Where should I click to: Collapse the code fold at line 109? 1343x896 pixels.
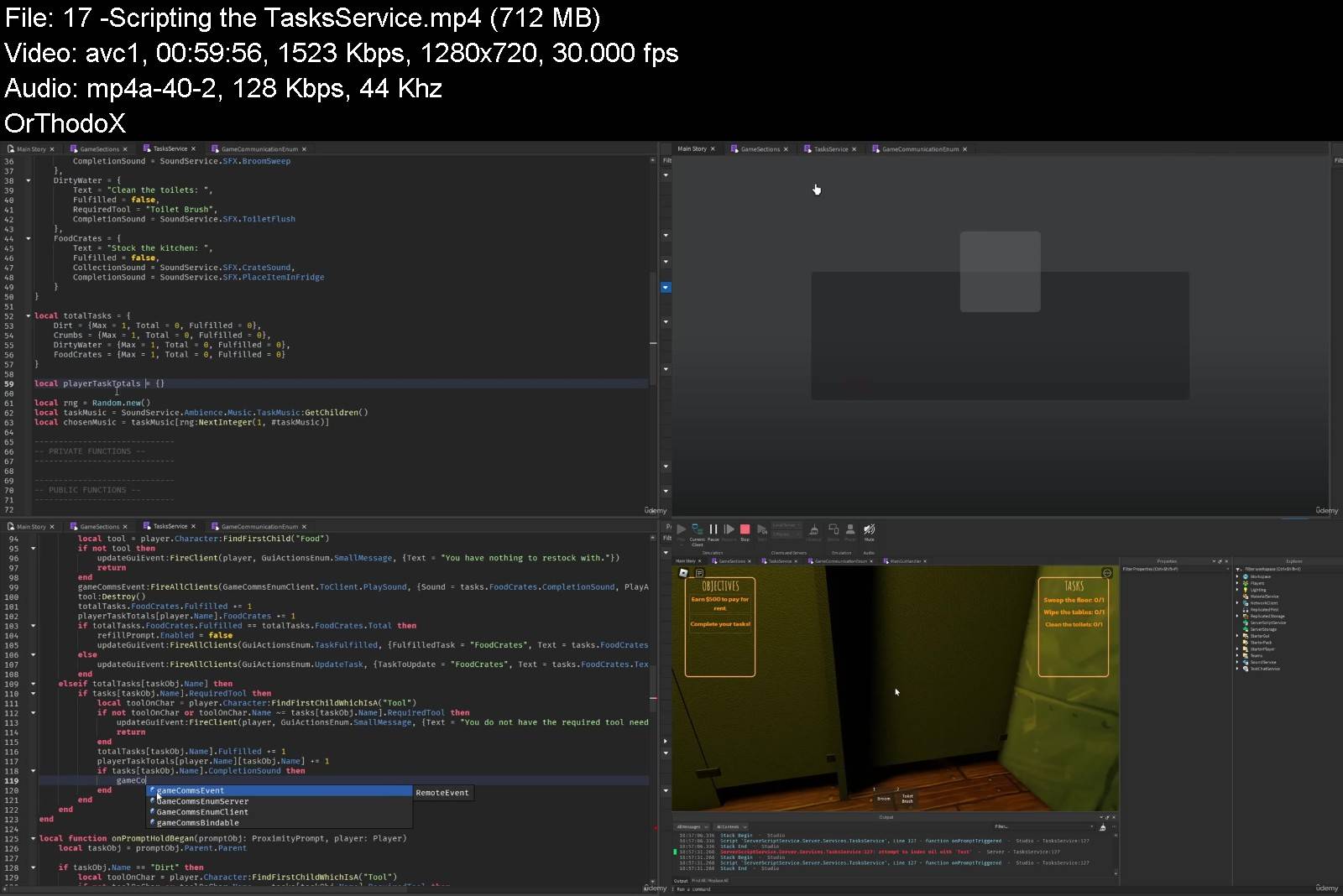[x=34, y=684]
